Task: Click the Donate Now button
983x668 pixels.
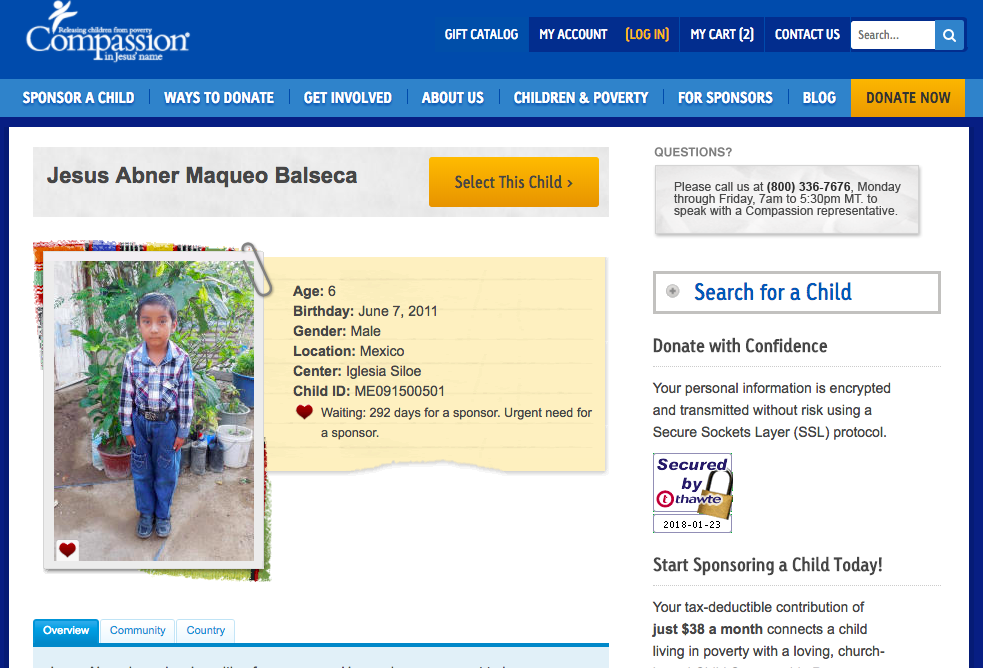Action: (x=908, y=98)
